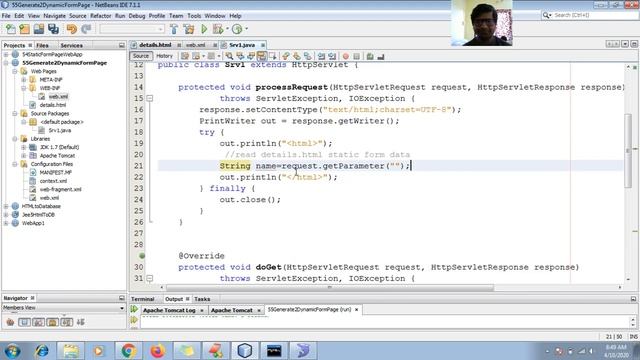Click the Profile Project clock icon
This screenshot has height=360, width=640.
tap(237, 29)
